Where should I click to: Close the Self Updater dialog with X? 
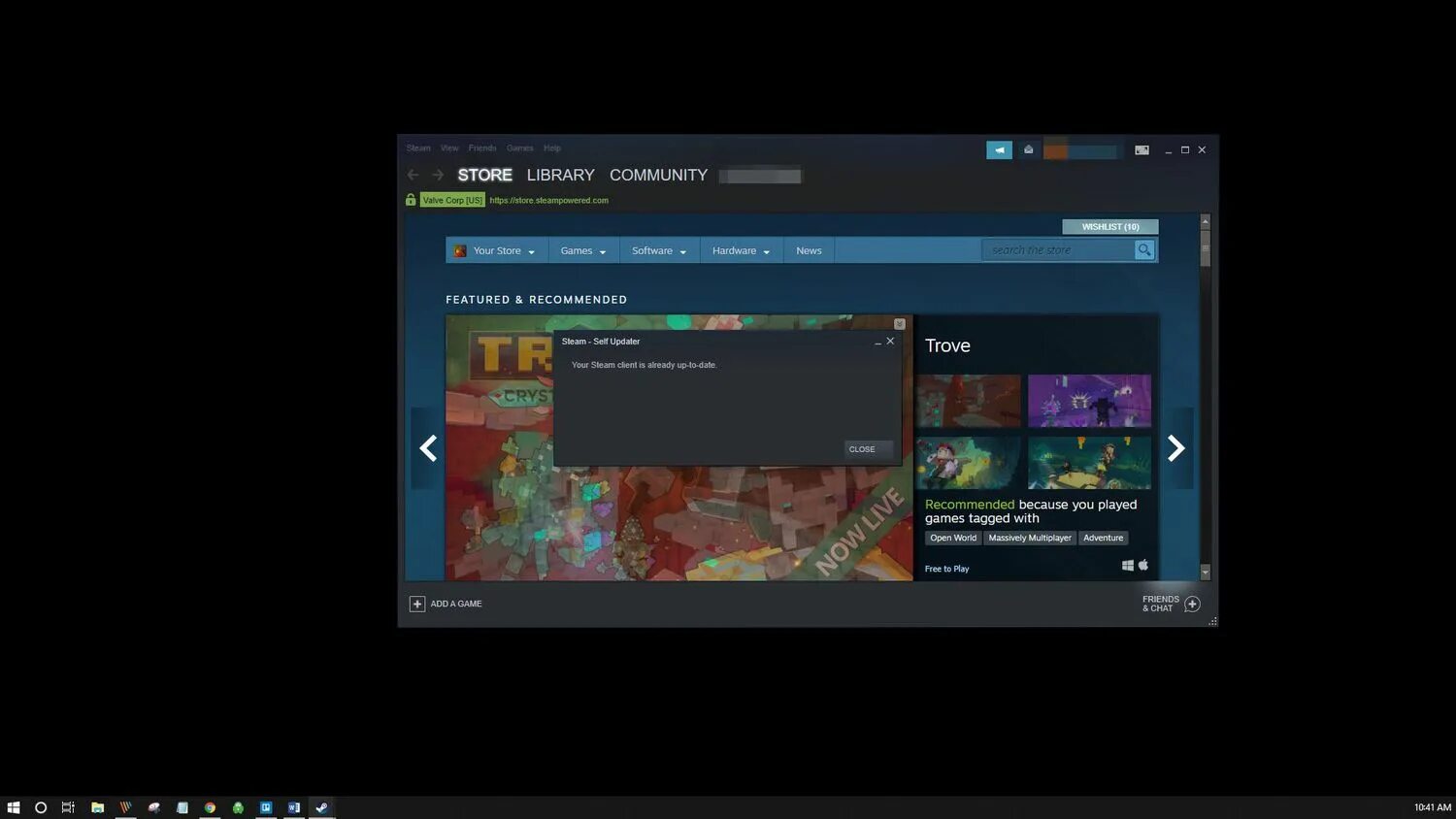coord(890,341)
